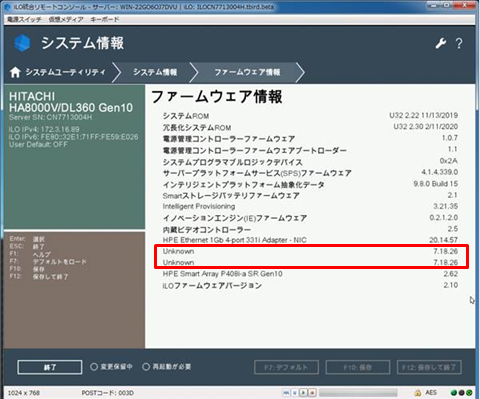Click the padlock encryption icon

coord(417,393)
